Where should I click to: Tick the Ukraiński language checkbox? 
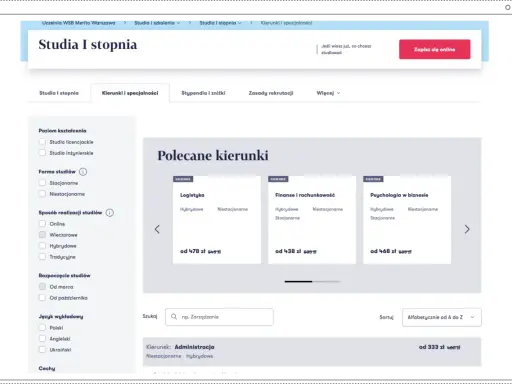pos(42,350)
